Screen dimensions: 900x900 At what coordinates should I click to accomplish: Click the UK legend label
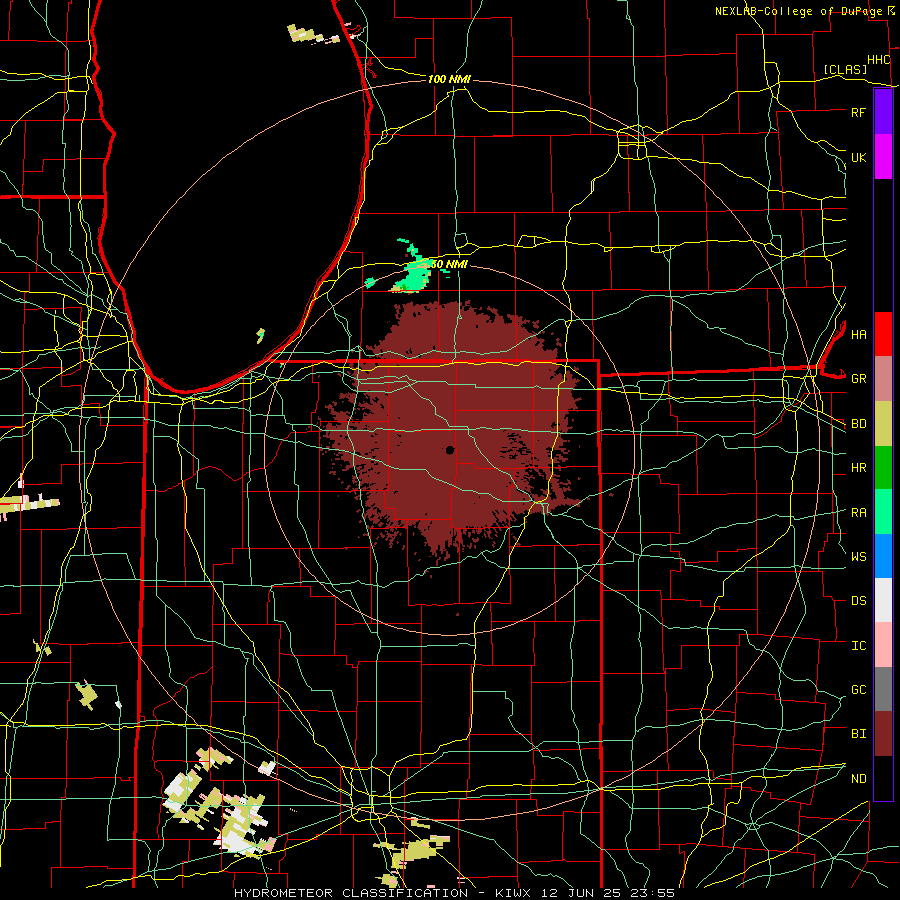[x=858, y=157]
